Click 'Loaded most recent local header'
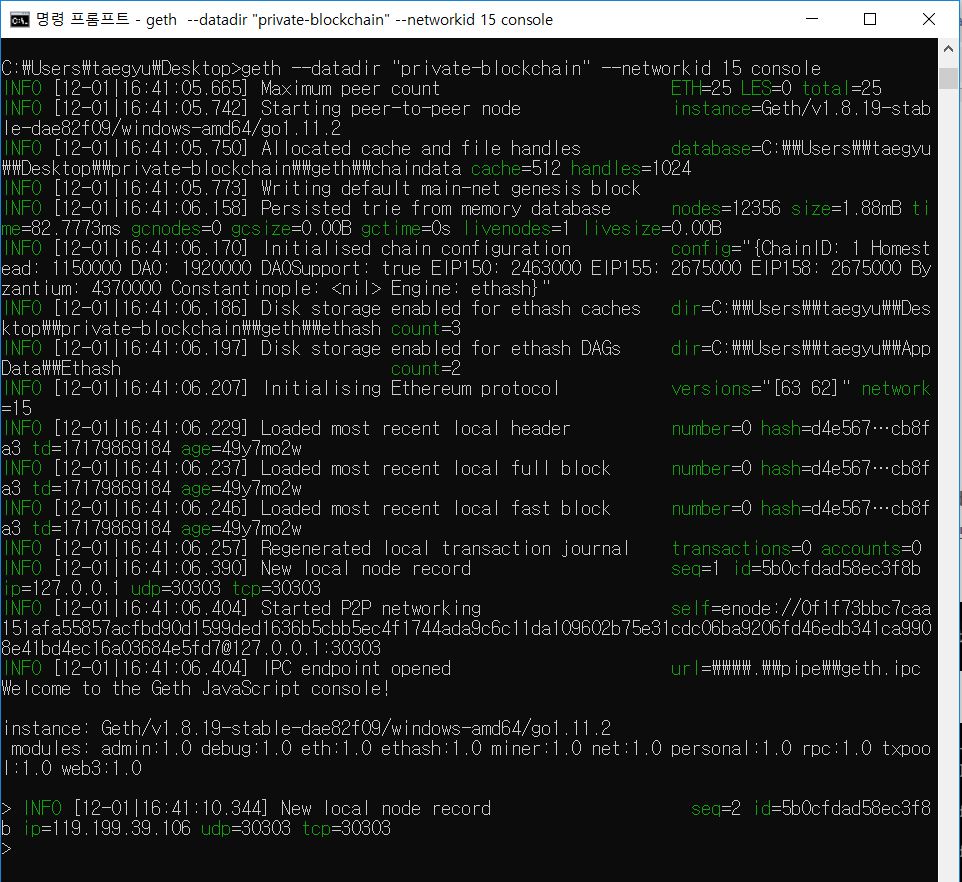Image resolution: width=962 pixels, height=882 pixels. point(415,428)
